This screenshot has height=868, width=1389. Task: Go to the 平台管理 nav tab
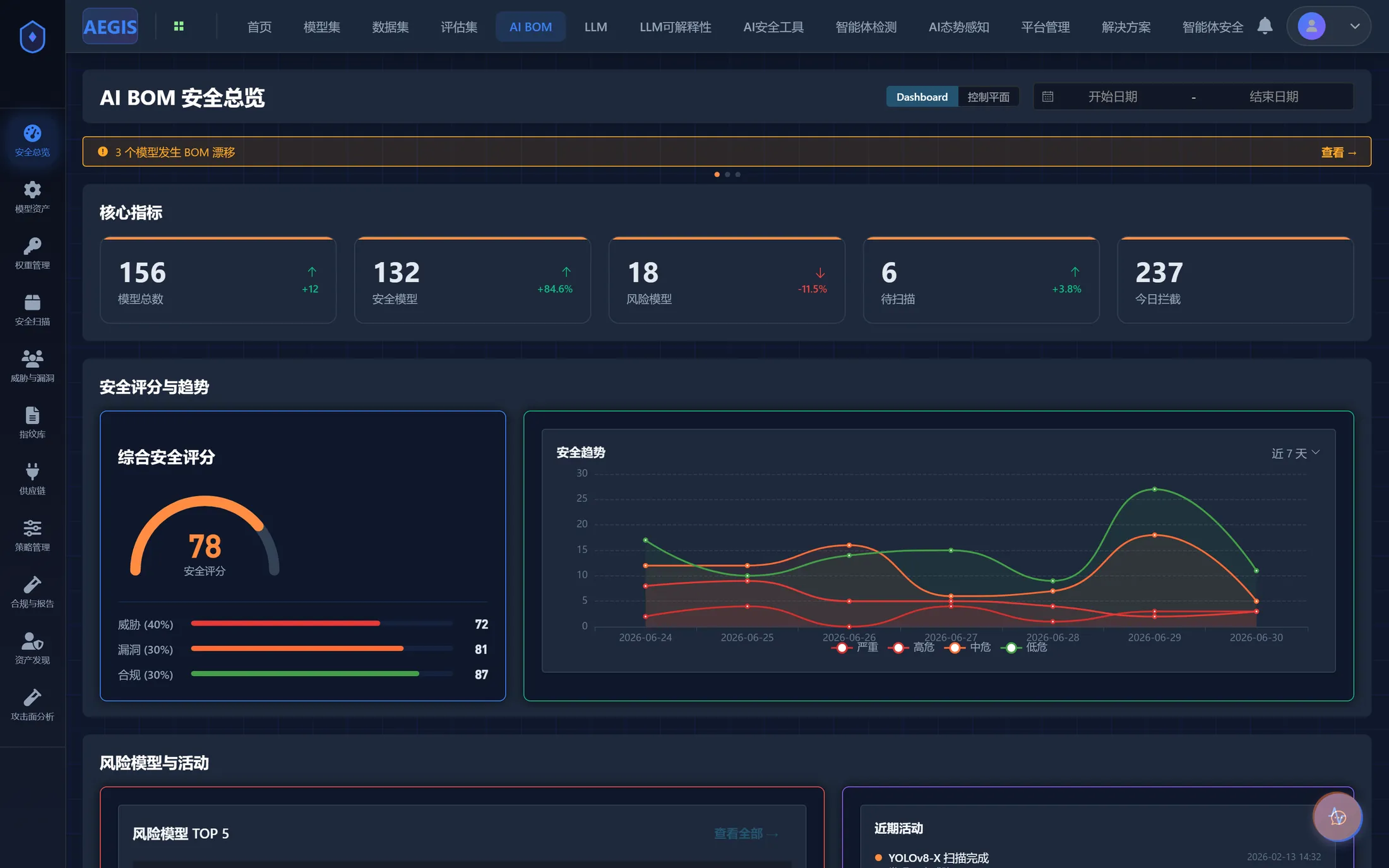(1045, 27)
